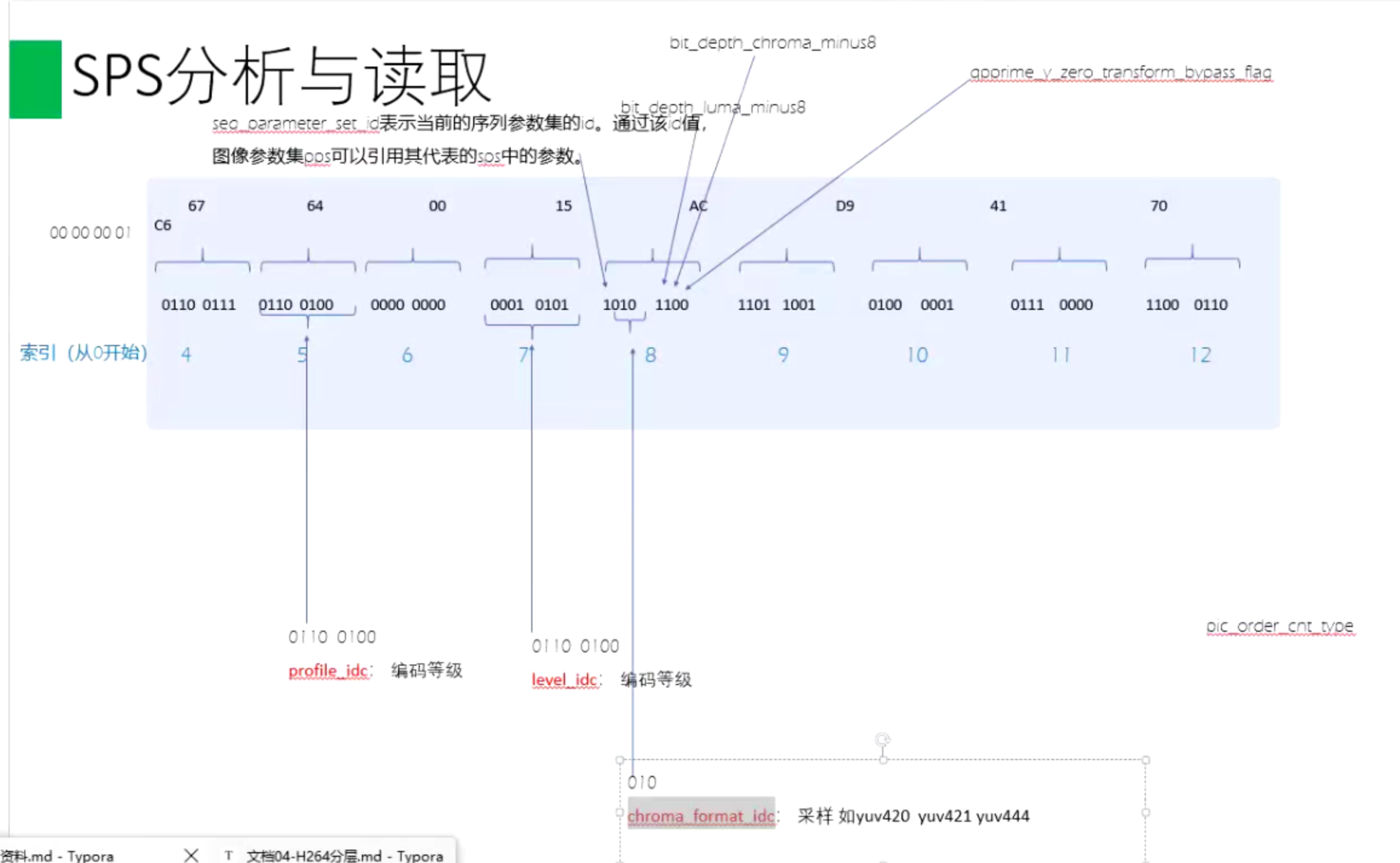Click the top-middle handle of selected text box
The width and height of the screenshot is (1400, 863).
tap(883, 760)
